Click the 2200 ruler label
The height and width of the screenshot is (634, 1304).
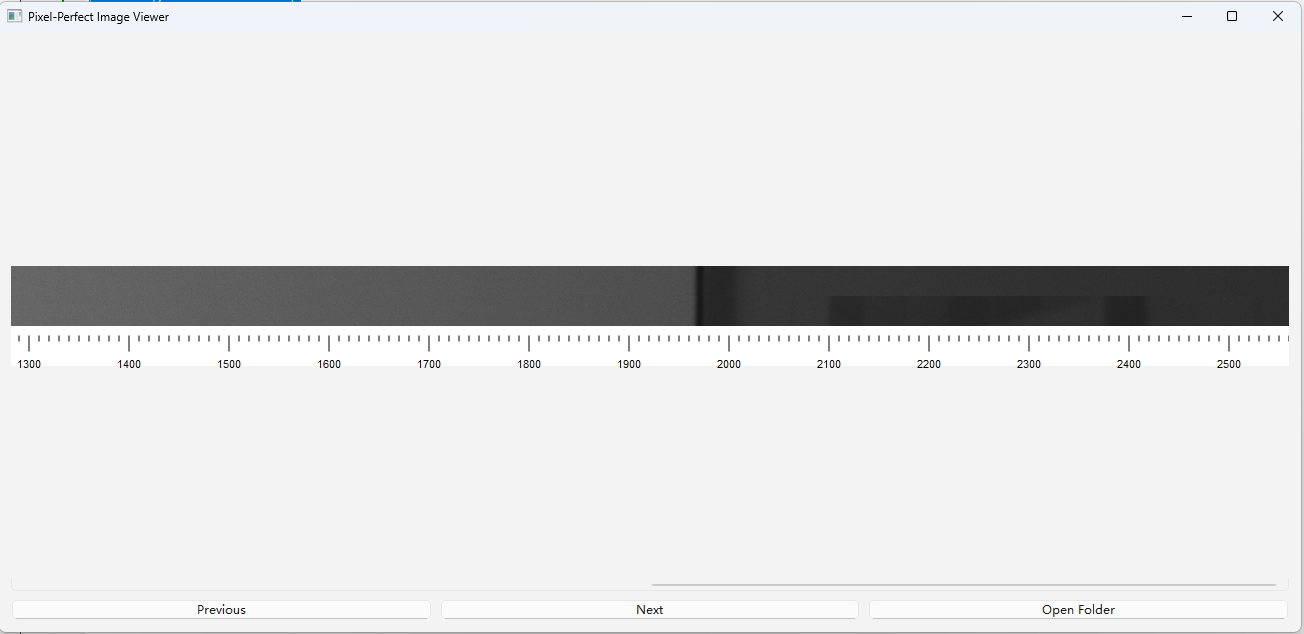[929, 364]
